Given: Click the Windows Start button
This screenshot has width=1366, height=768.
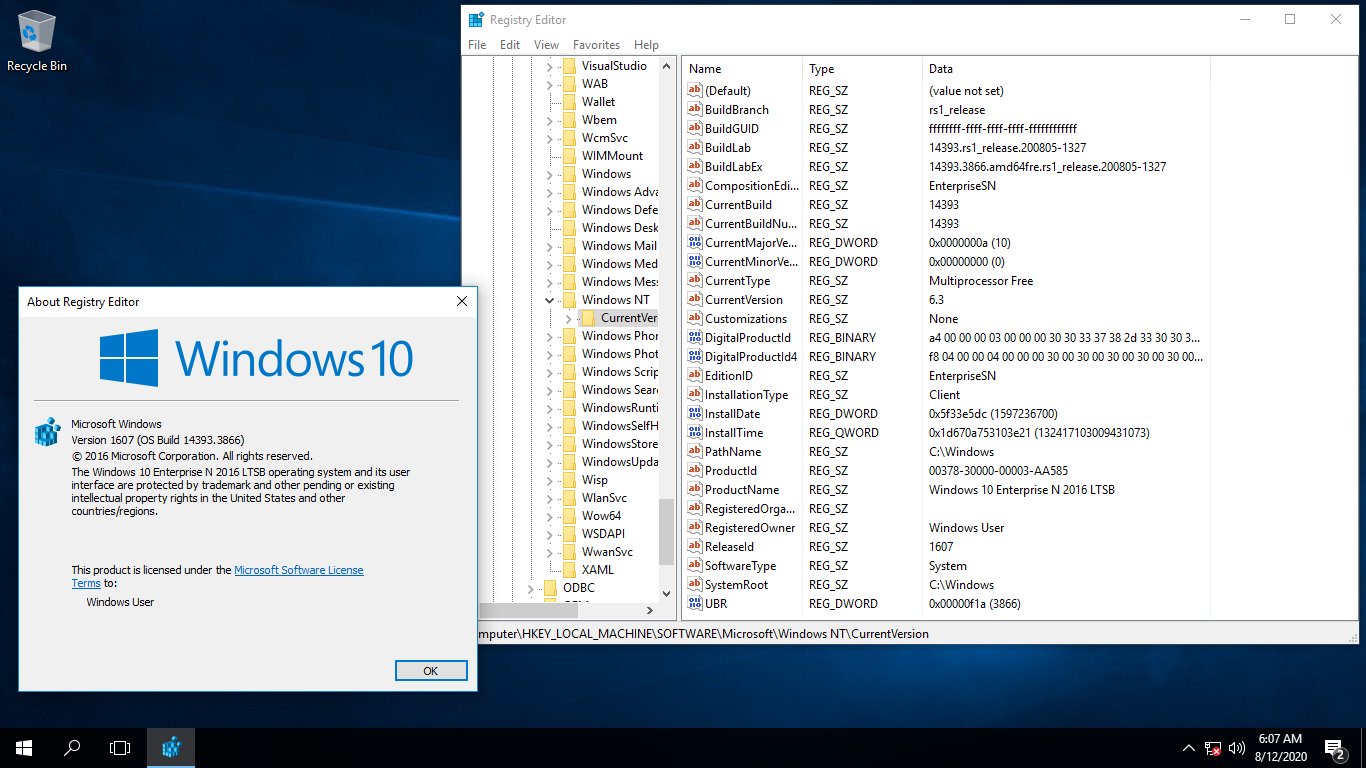Looking at the screenshot, I should [x=24, y=748].
